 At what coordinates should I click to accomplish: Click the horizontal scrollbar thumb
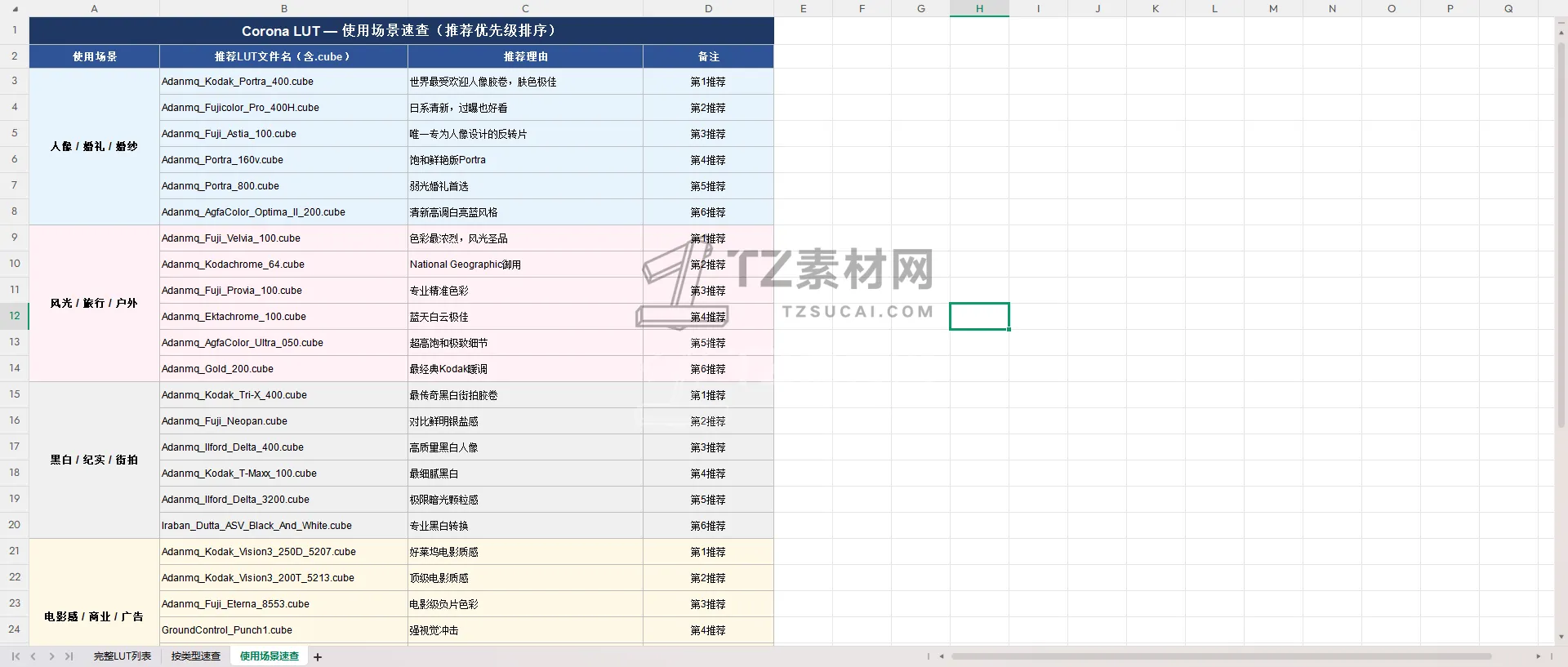click(1221, 656)
